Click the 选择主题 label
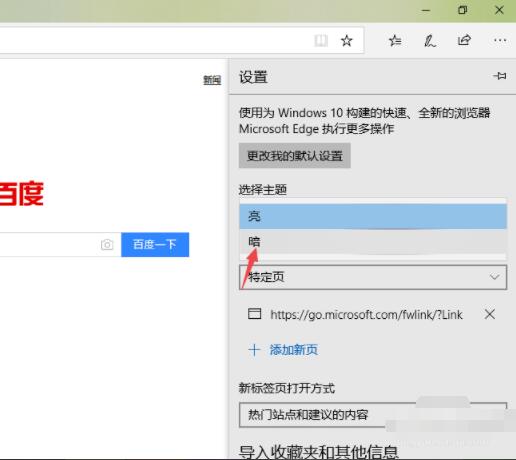 point(263,190)
